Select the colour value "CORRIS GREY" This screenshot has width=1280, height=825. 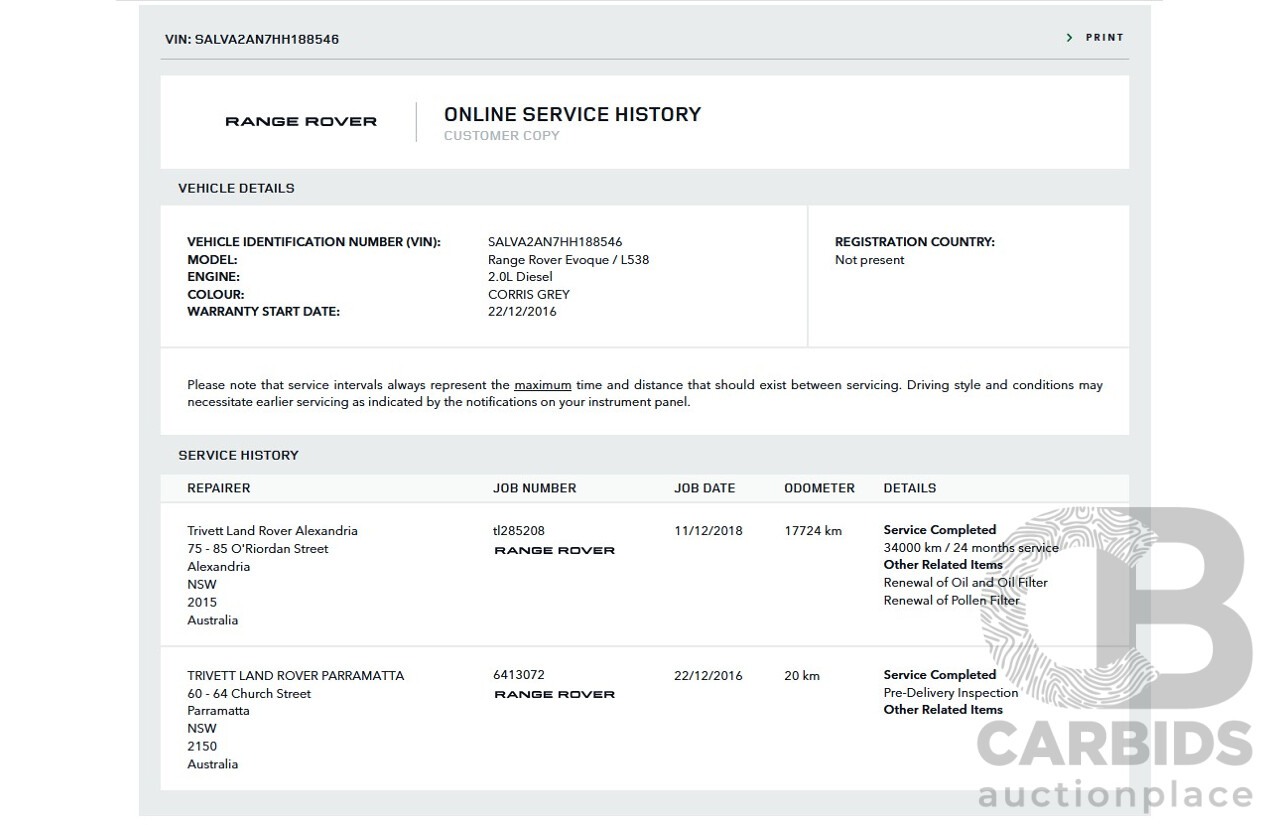click(x=529, y=295)
